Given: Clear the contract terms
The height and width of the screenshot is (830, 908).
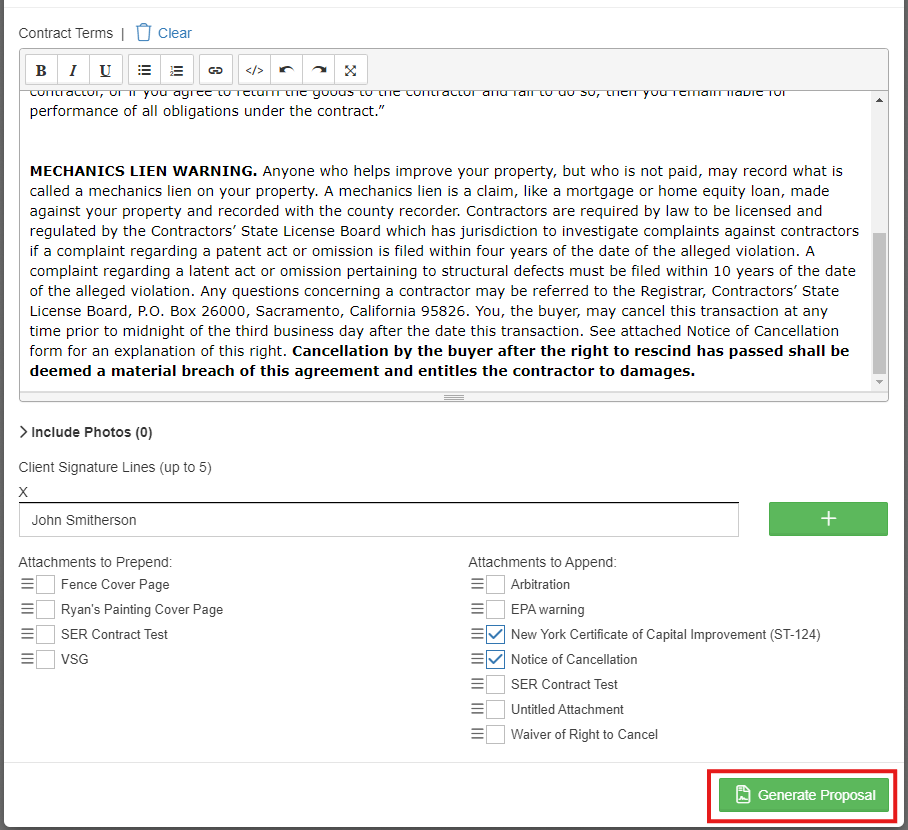Looking at the screenshot, I should [164, 33].
